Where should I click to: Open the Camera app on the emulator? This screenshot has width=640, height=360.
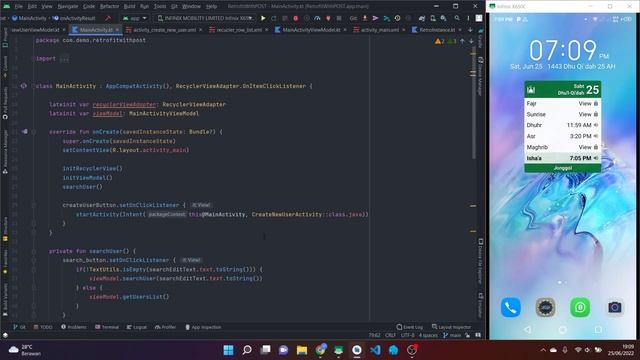615,307
